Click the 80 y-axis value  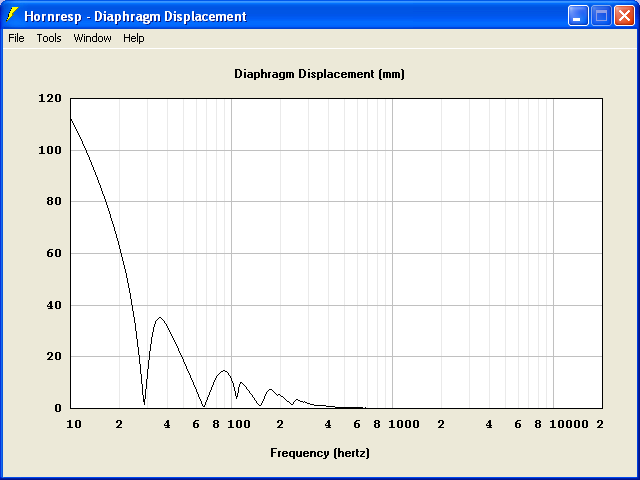(54, 201)
